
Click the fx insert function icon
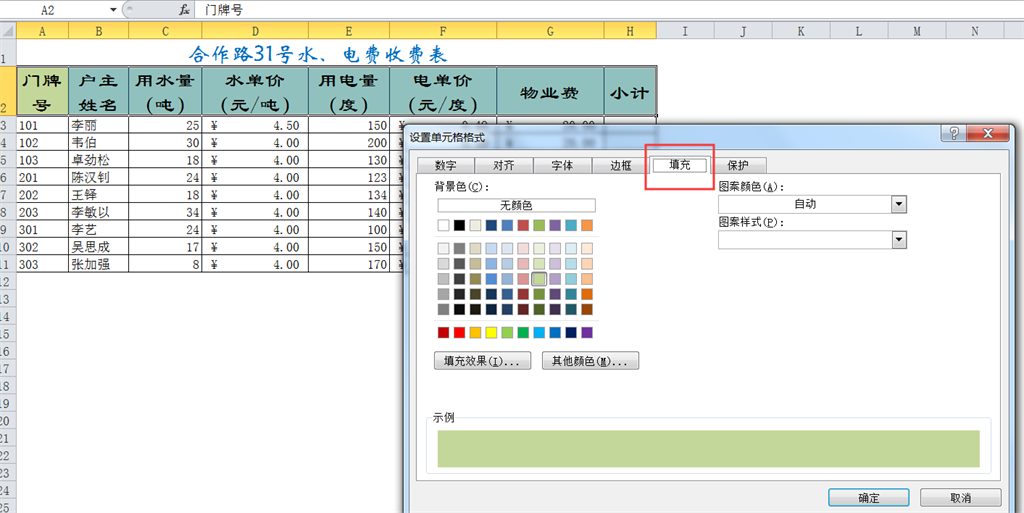point(184,9)
